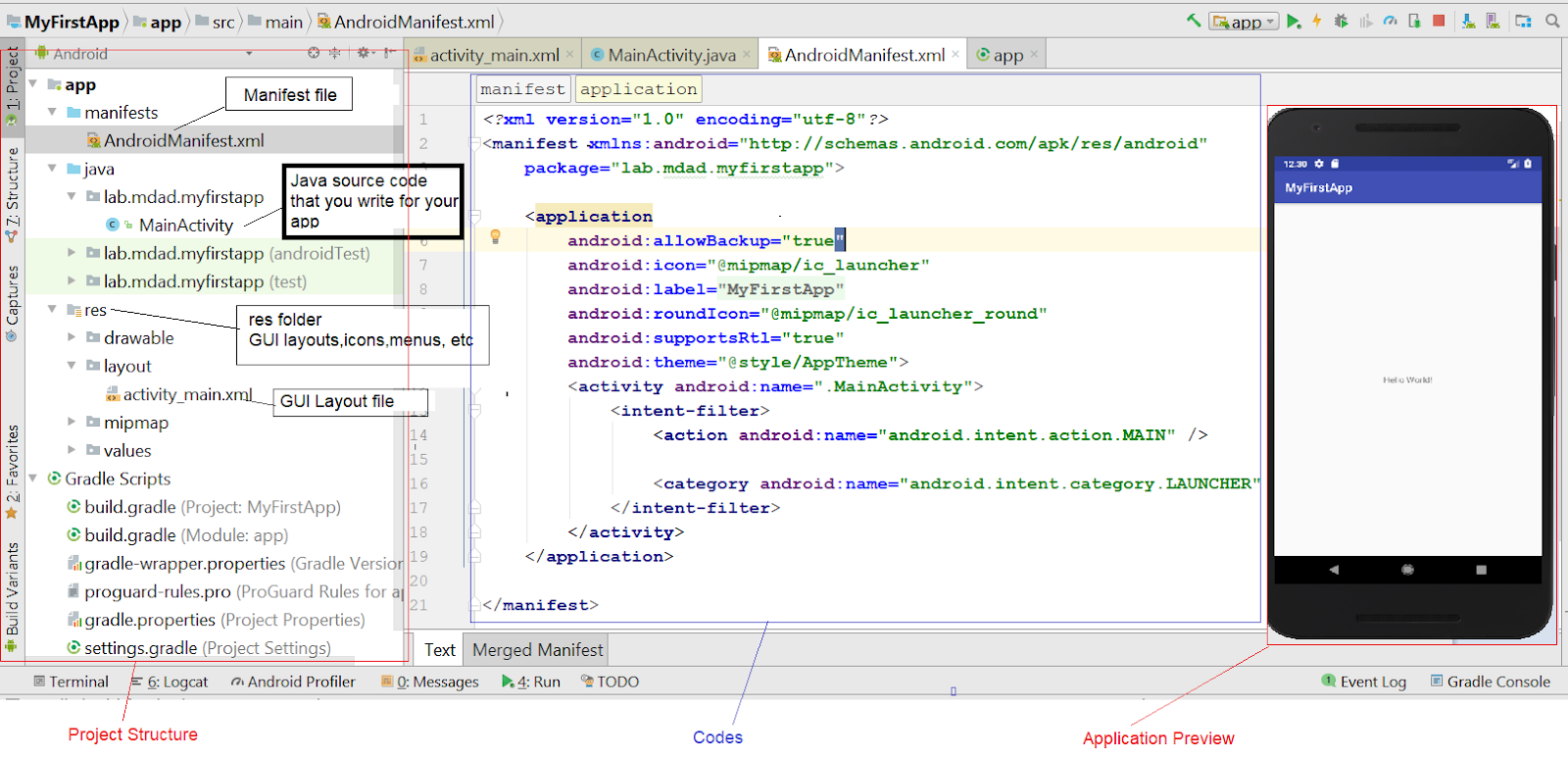Viewport: 1568px width, 757px height.
Task: Open the Event Log
Action: (1364, 681)
